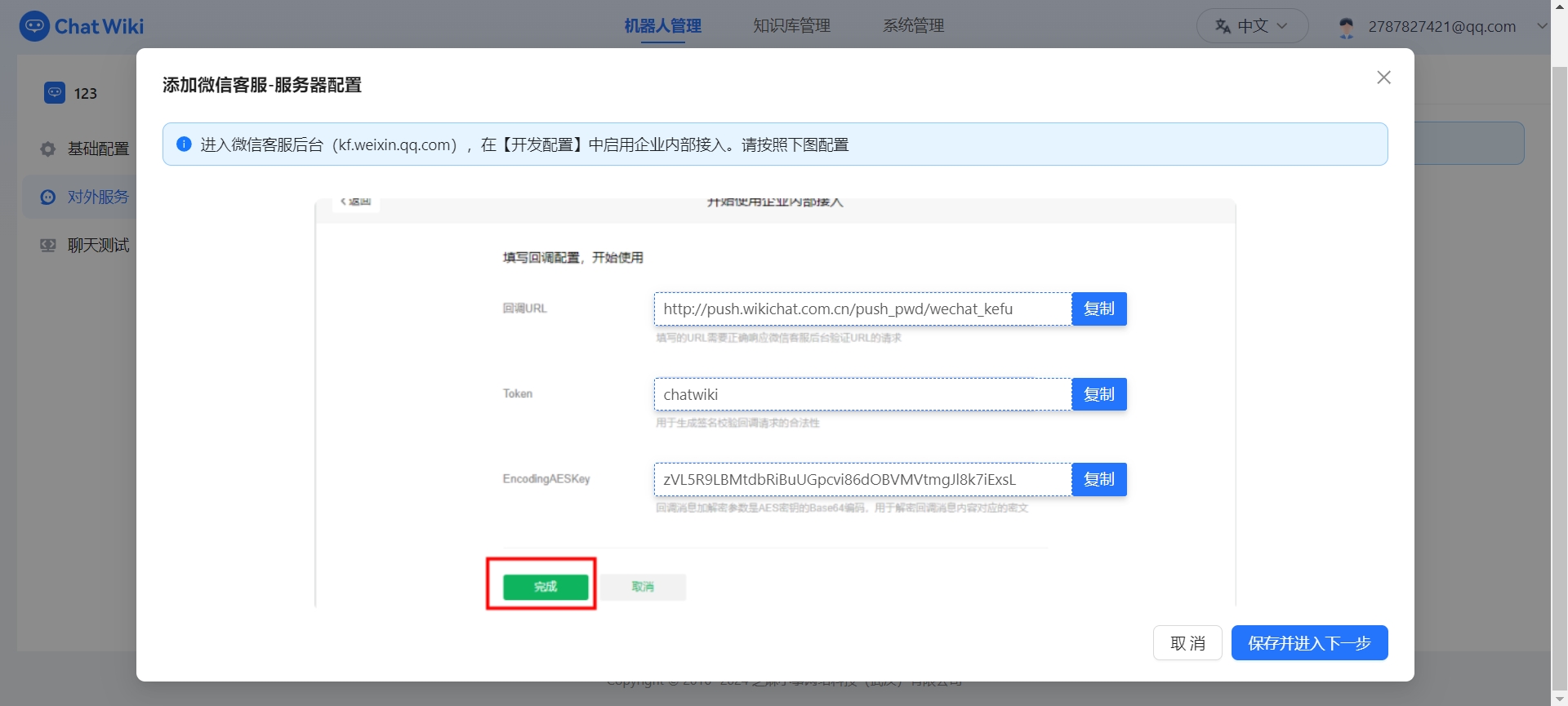
Task: Open the 2787827421@qq.com account menu
Action: (1442, 26)
